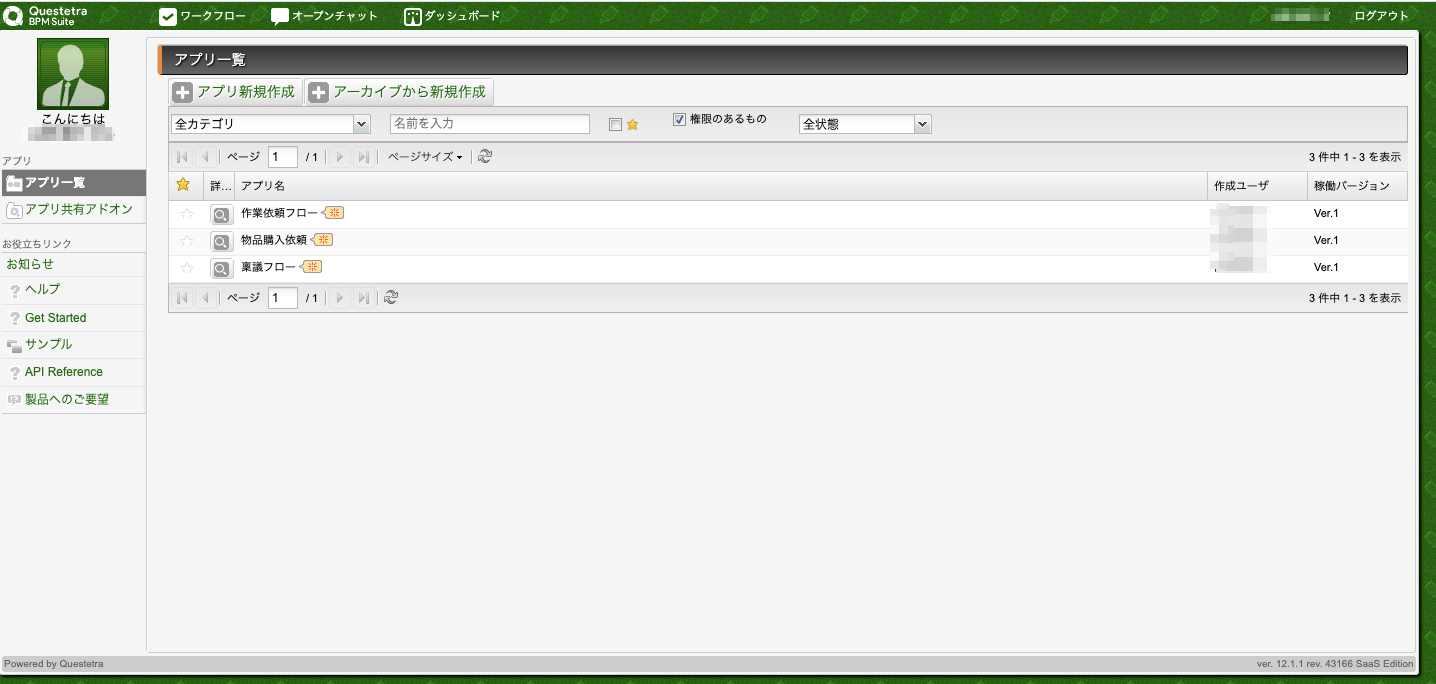
Task: Open details icon for 物品購入依頼
Action: point(221,241)
